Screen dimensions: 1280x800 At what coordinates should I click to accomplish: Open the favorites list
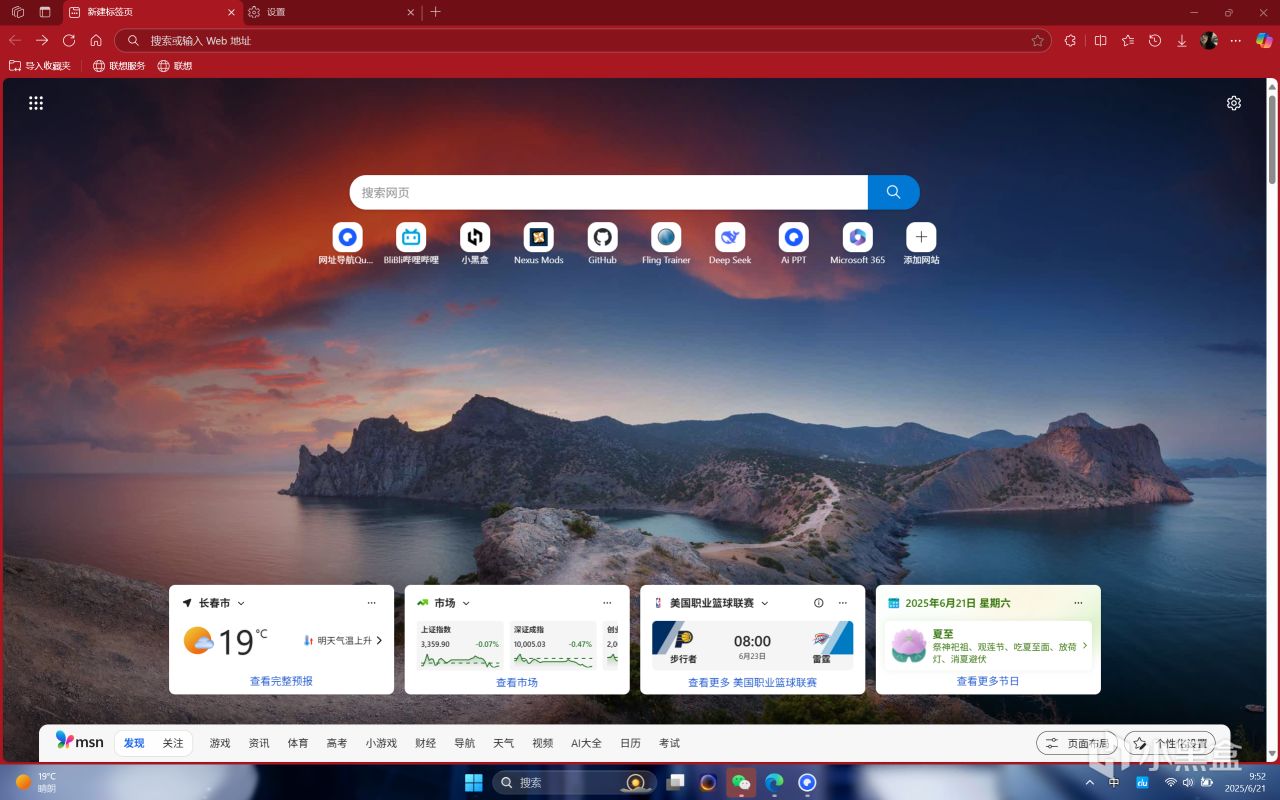coord(1128,41)
